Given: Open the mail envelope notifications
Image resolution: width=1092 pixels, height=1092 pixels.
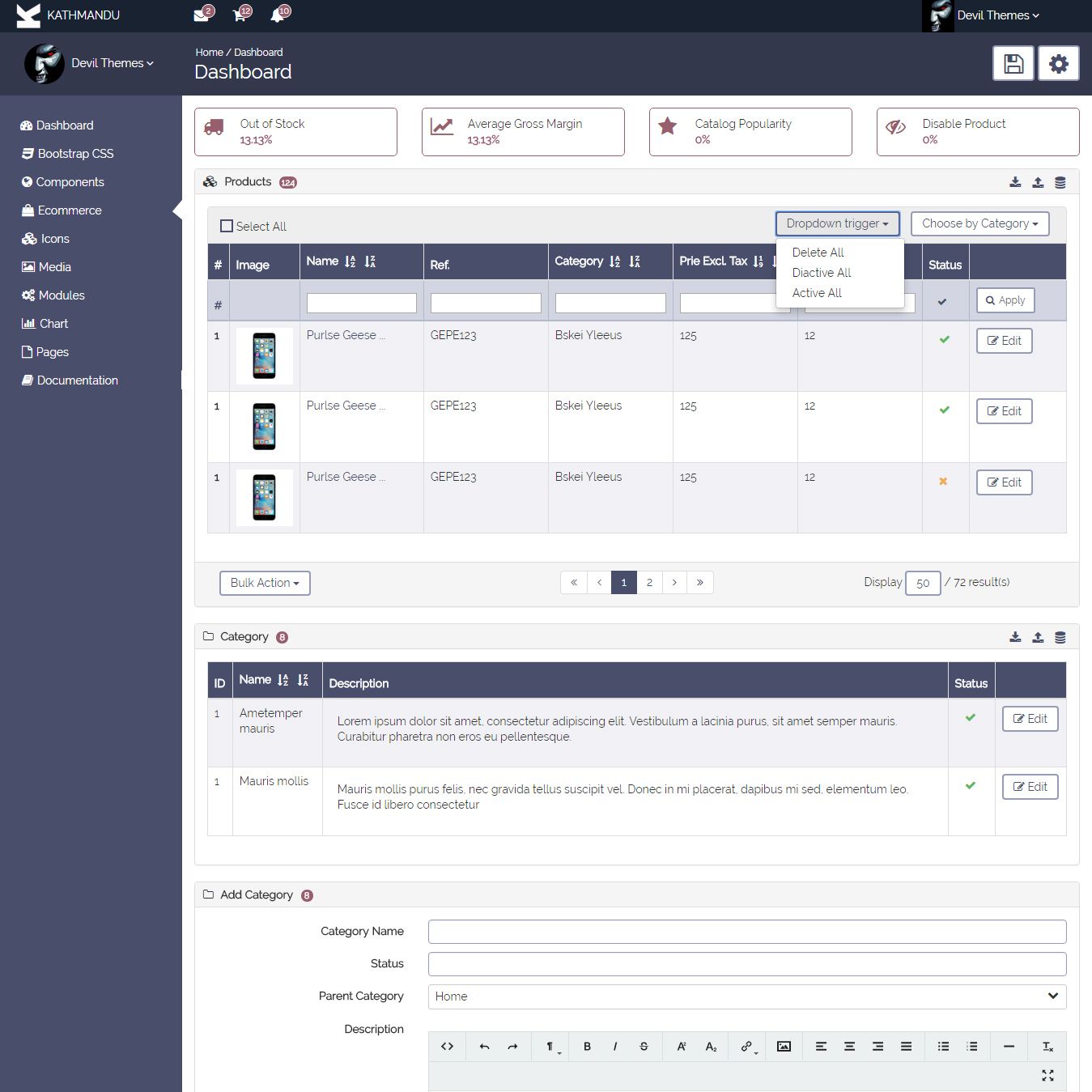Looking at the screenshot, I should click(202, 15).
